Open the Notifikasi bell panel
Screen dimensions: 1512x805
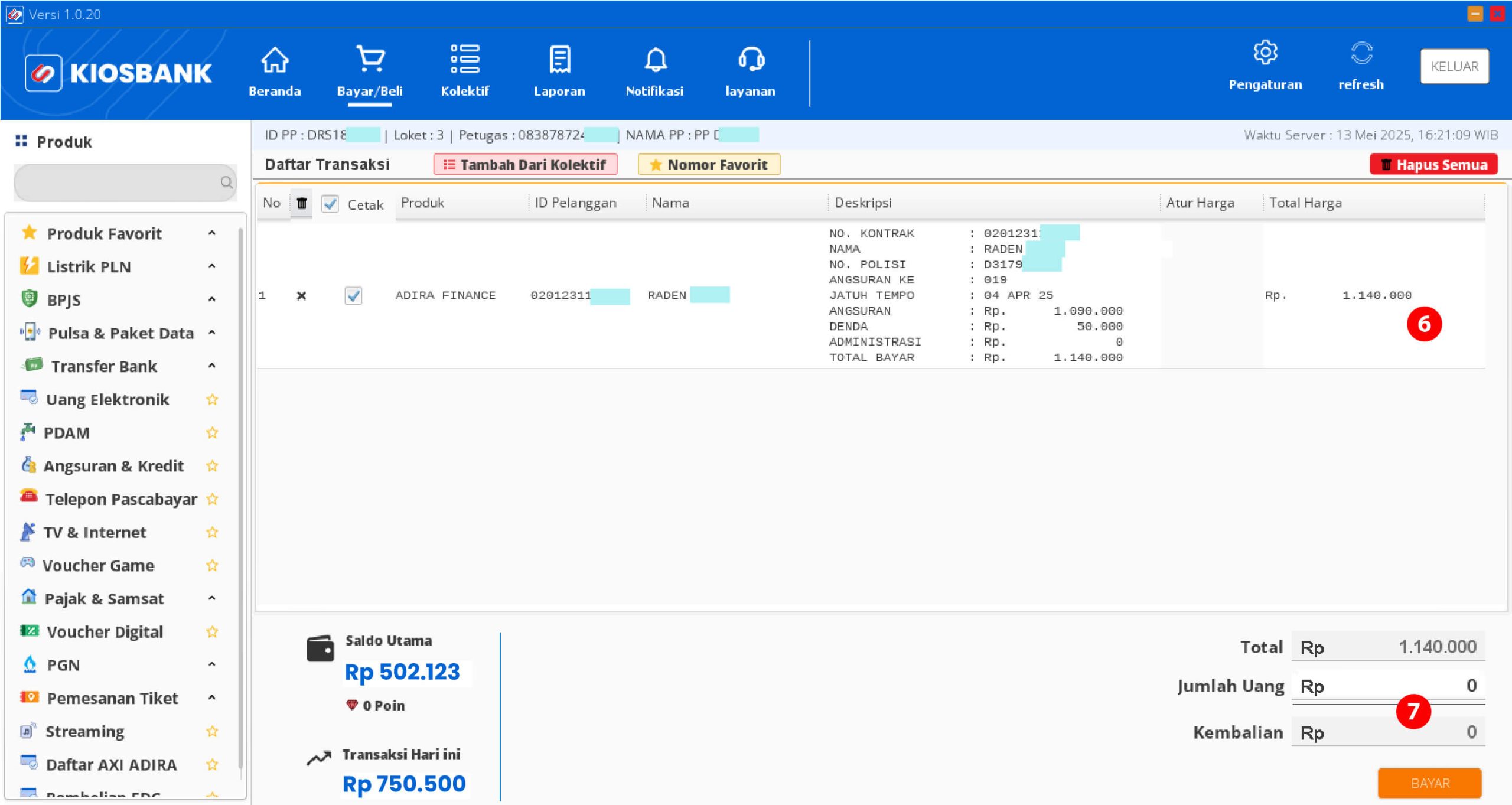pos(654,71)
